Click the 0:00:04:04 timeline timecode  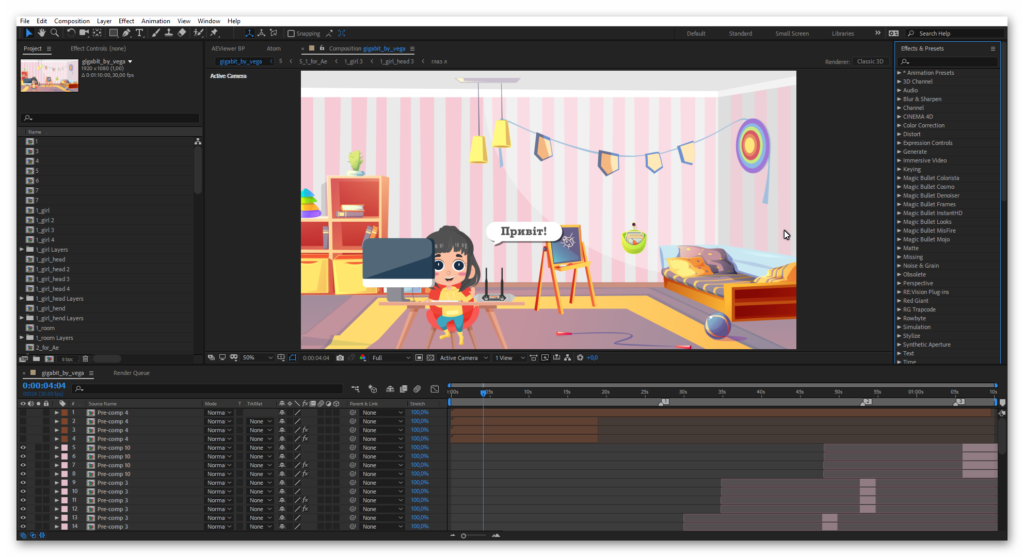[44, 386]
